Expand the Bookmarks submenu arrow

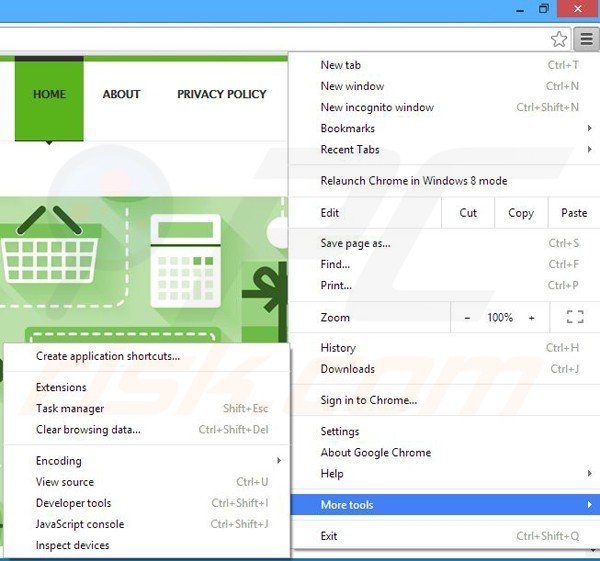coord(590,128)
